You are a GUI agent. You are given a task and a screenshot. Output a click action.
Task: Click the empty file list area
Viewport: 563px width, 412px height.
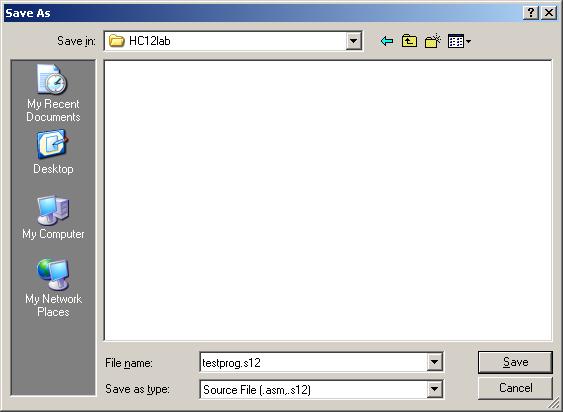(328, 200)
